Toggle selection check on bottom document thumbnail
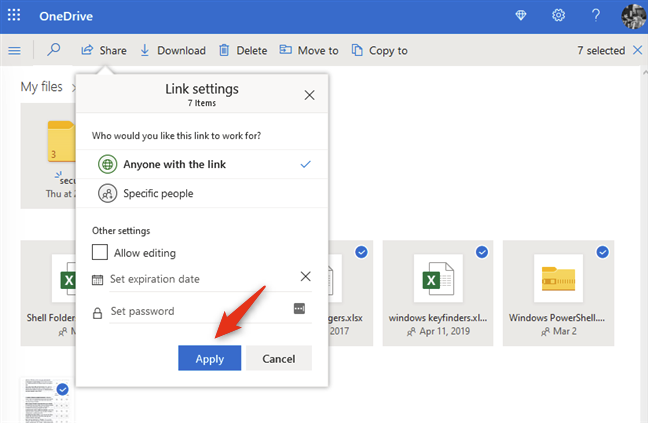The height and width of the screenshot is (423, 648). tap(62, 389)
